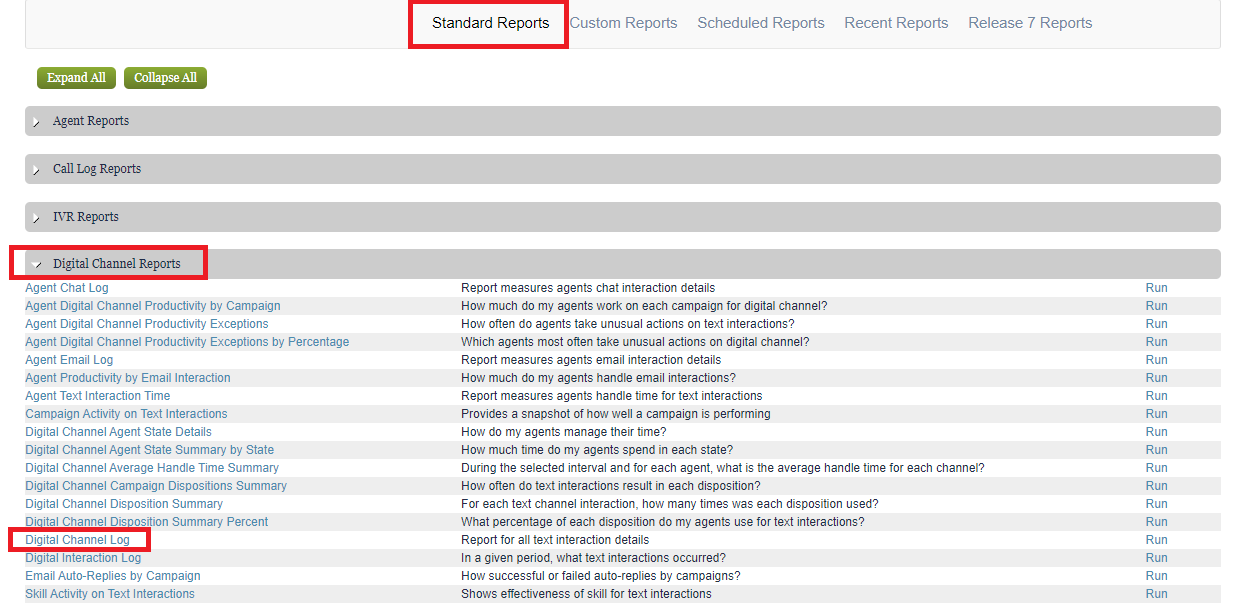Screen dimensions: 1243x614
Task: Click the Expand All button
Action: pyautogui.click(x=76, y=78)
